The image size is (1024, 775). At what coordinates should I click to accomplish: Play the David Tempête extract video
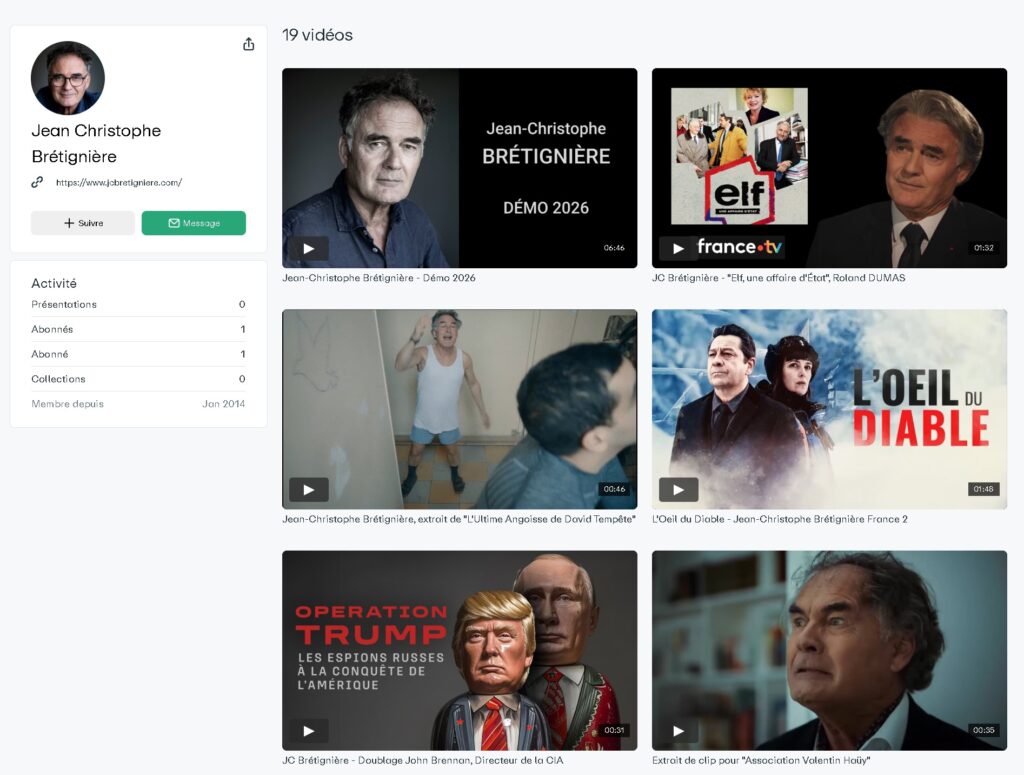tap(309, 490)
